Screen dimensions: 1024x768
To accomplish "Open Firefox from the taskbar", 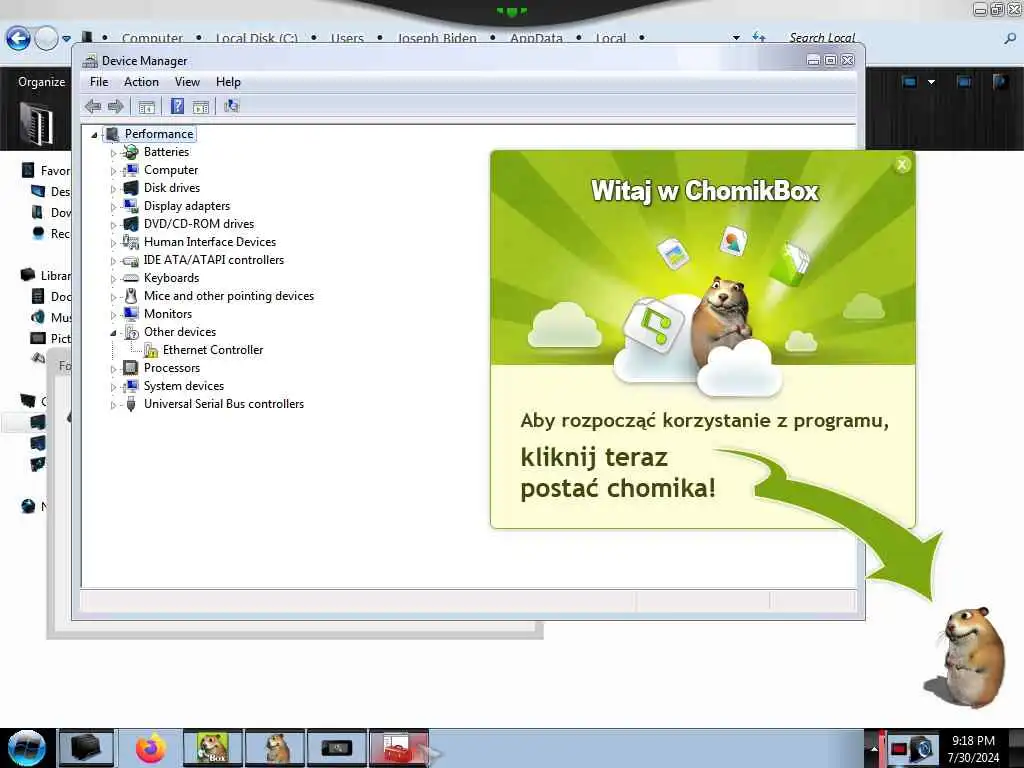I will pyautogui.click(x=151, y=748).
